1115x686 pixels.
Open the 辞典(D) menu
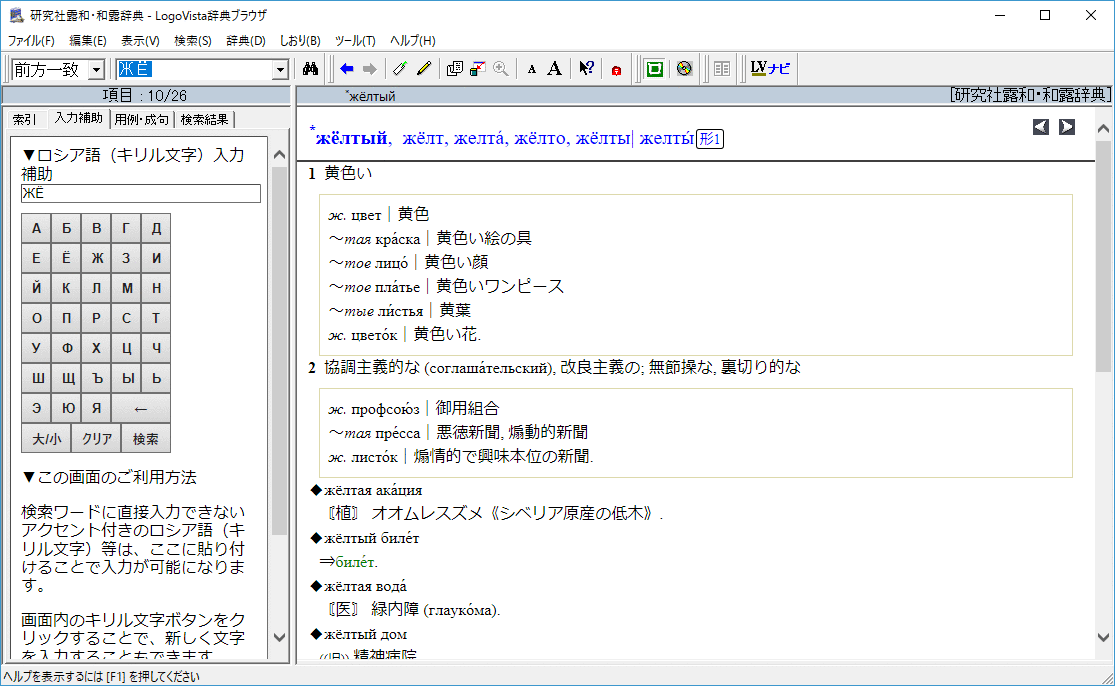(246, 41)
